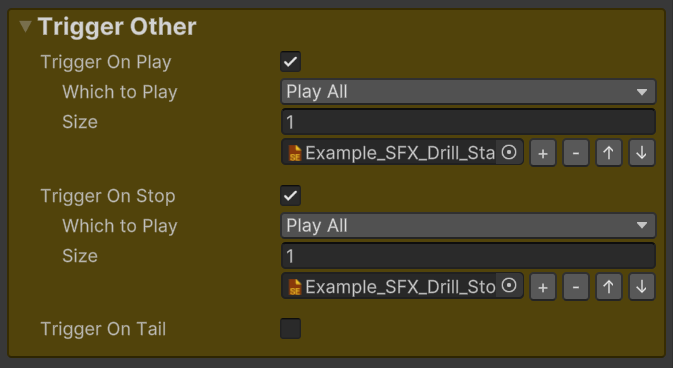
Task: Move Drill_Sta entry up with arrow
Action: click(x=609, y=152)
